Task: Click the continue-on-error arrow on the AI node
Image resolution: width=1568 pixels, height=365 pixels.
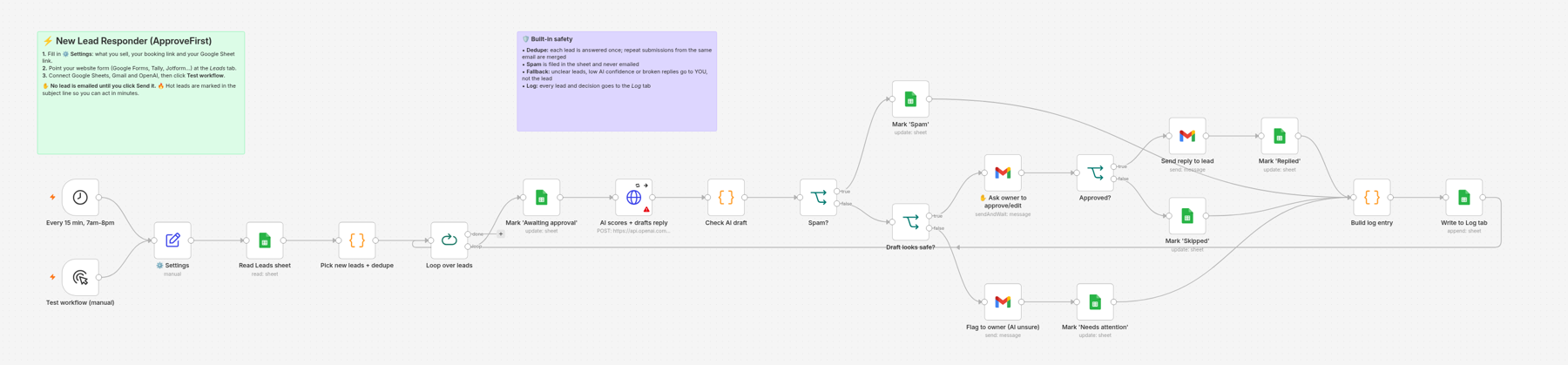Action: tap(645, 186)
